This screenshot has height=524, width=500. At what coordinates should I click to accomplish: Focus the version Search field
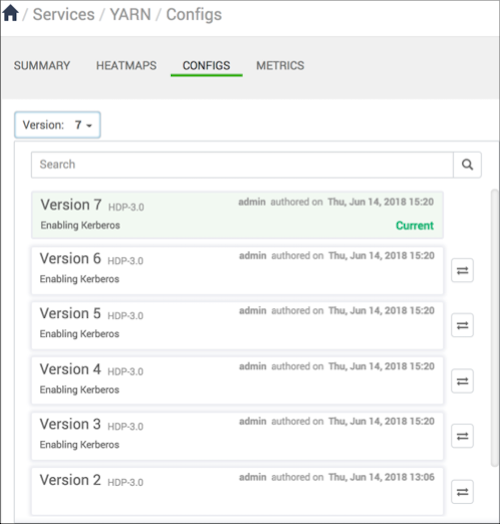(242, 164)
